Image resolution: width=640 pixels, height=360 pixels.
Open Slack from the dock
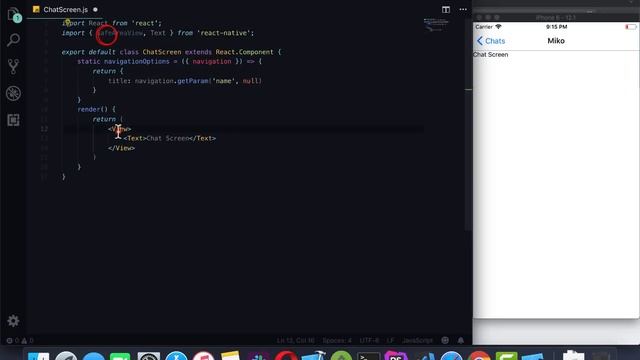click(258, 356)
